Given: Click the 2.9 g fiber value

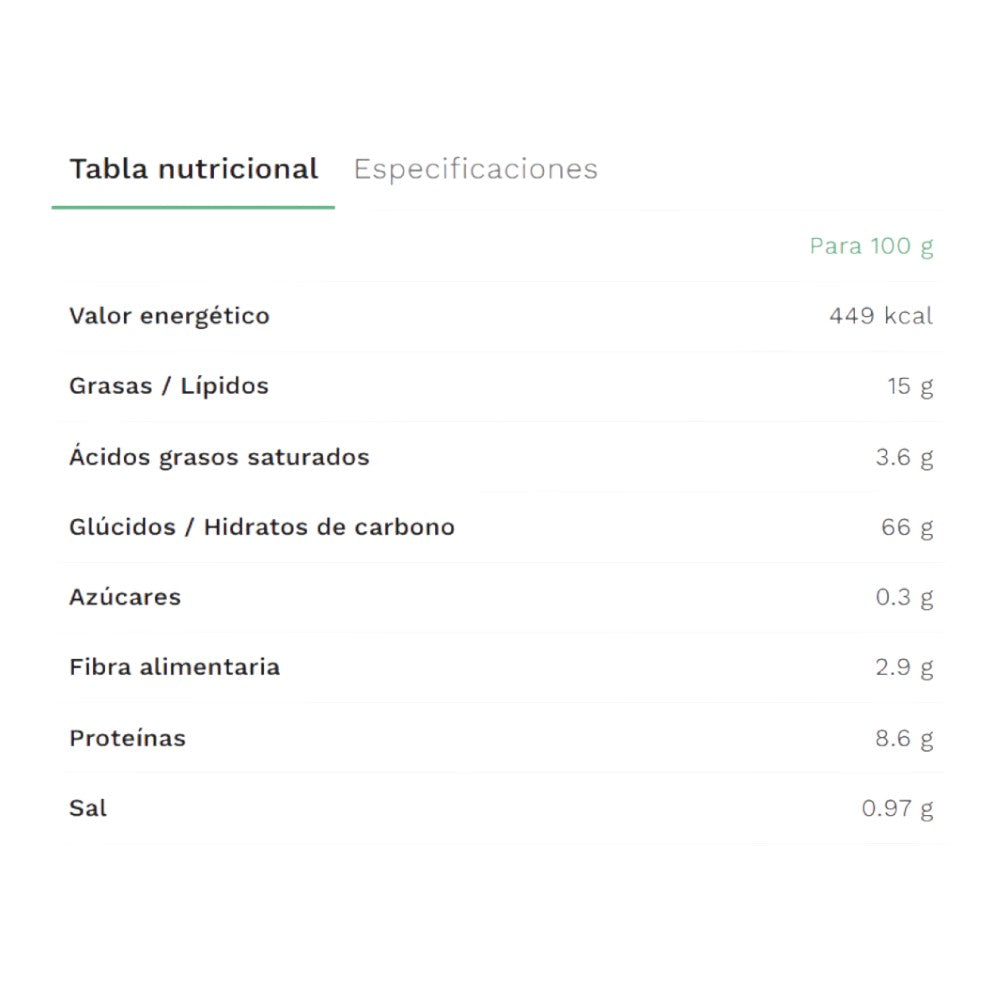Looking at the screenshot, I should 904,667.
